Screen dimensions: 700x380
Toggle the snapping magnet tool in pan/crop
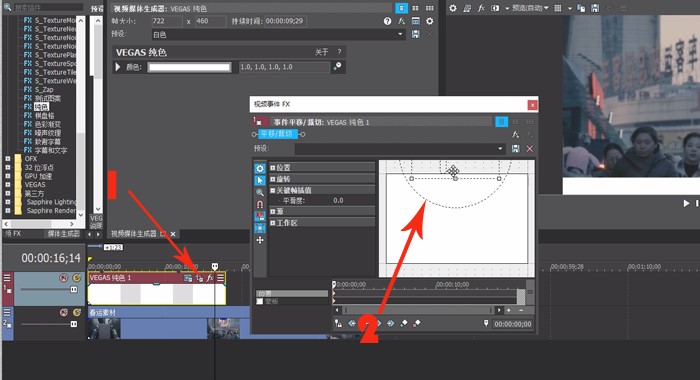coord(260,205)
